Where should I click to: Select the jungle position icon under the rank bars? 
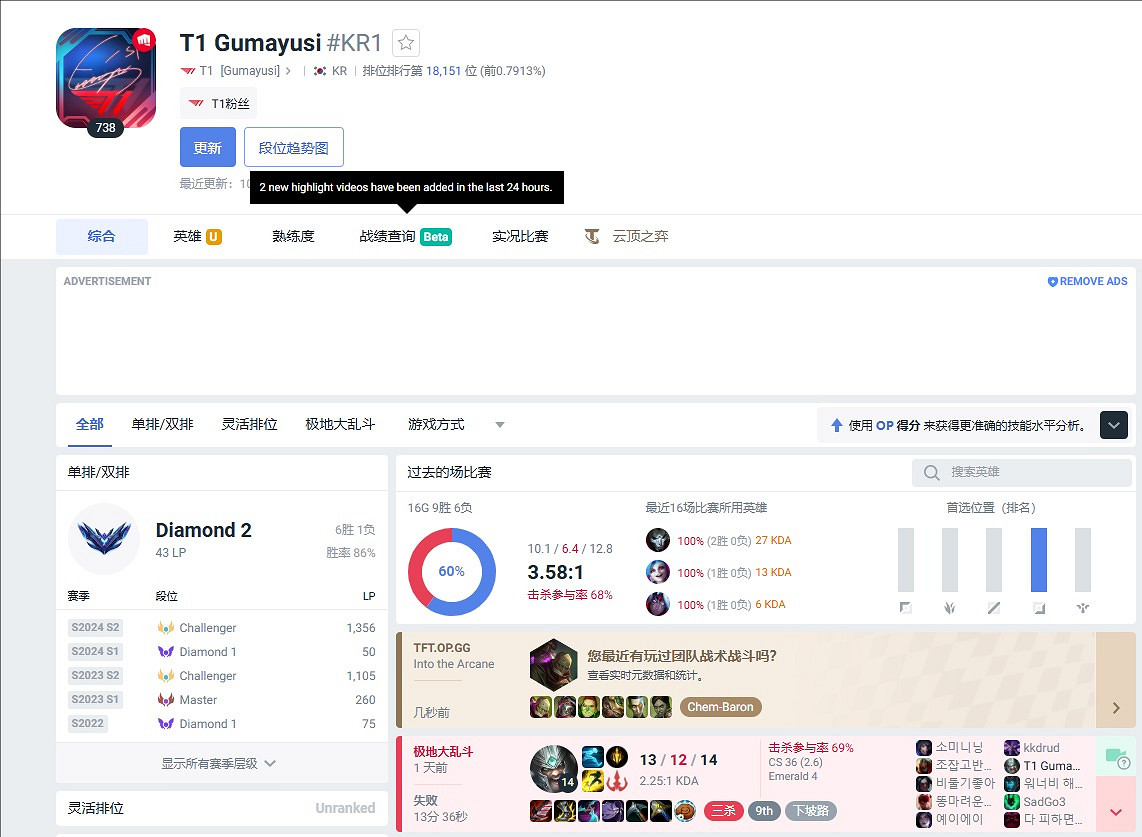click(x=948, y=606)
